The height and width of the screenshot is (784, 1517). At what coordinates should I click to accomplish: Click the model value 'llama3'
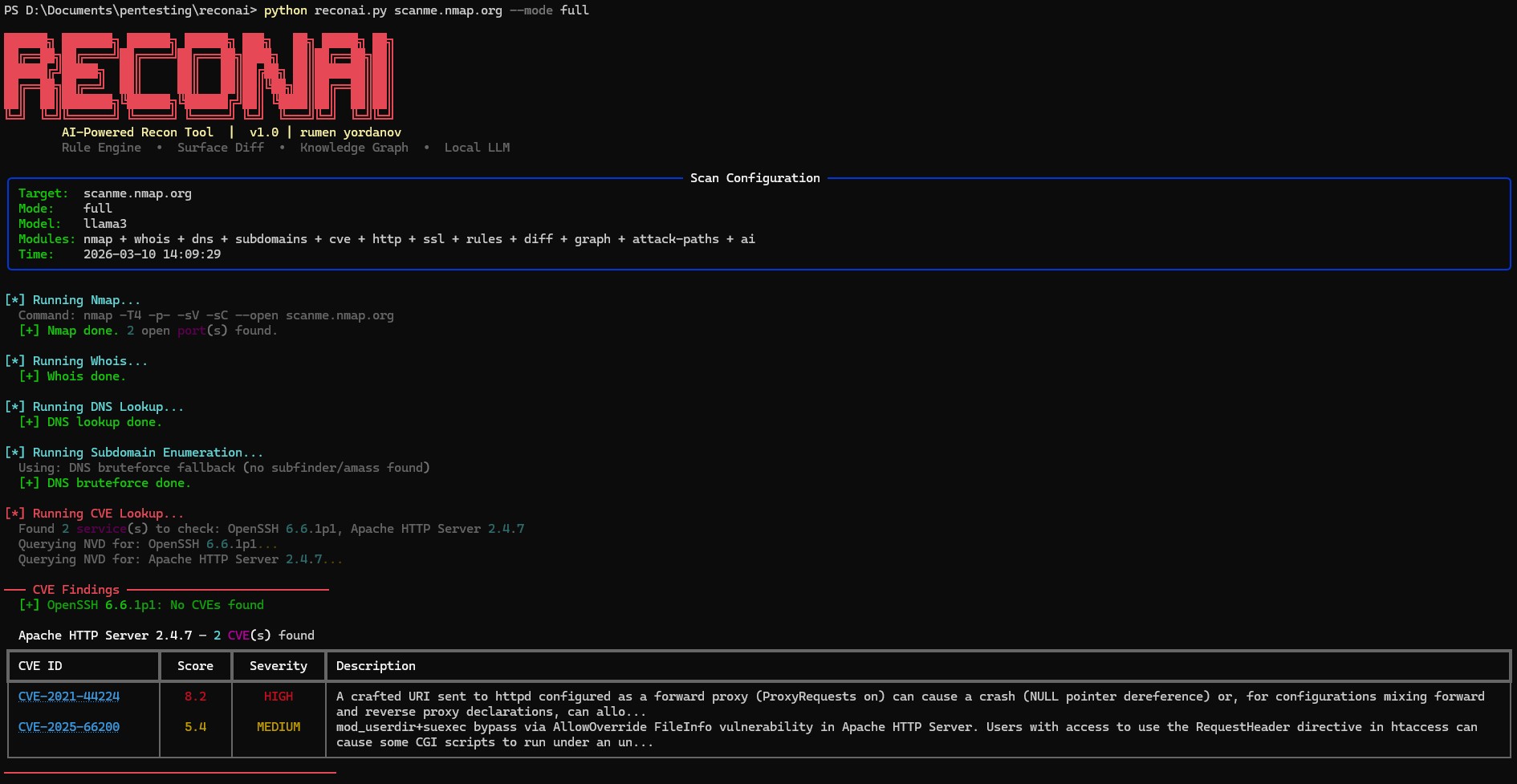(105, 224)
